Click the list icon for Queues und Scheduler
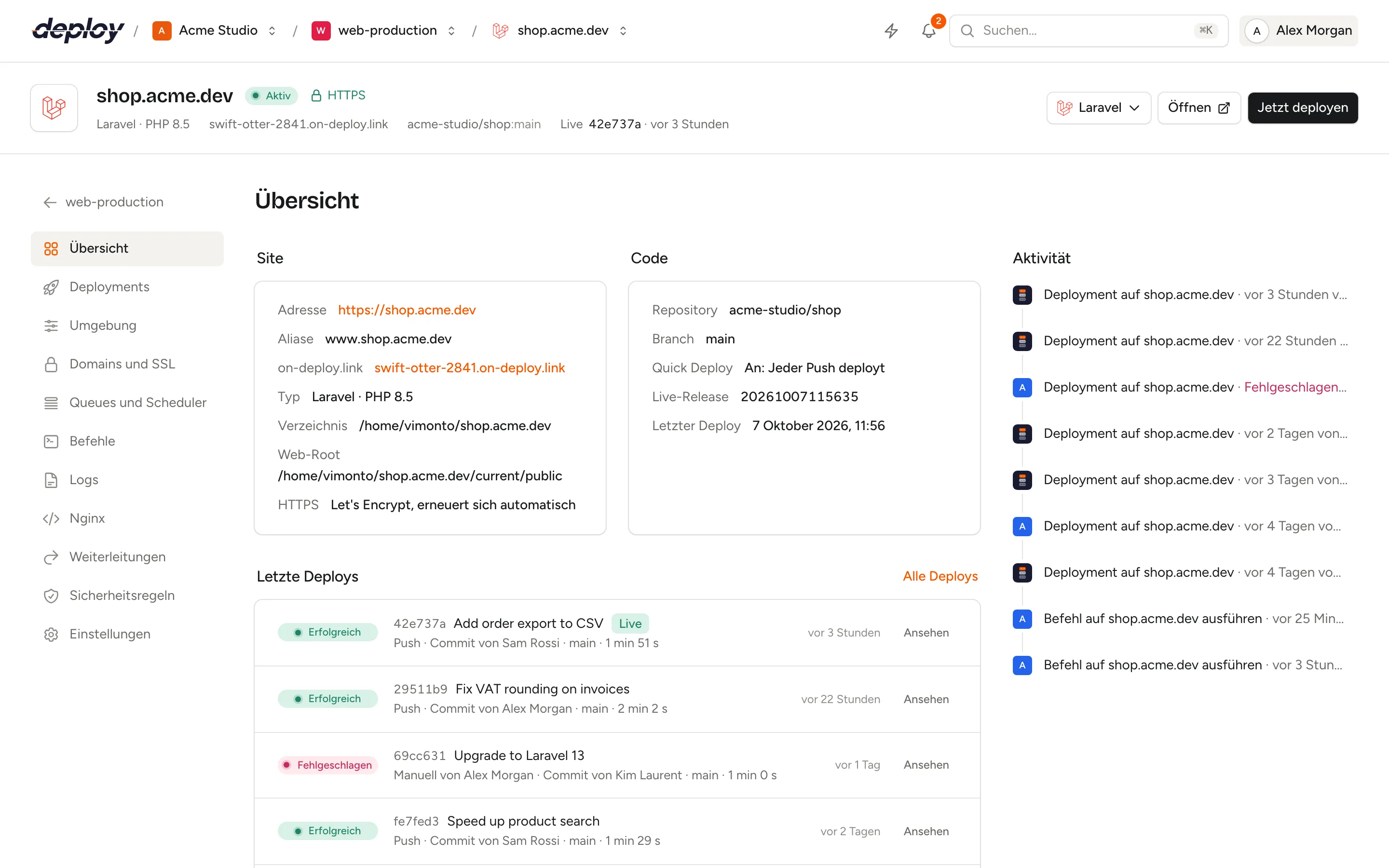 [51, 403]
